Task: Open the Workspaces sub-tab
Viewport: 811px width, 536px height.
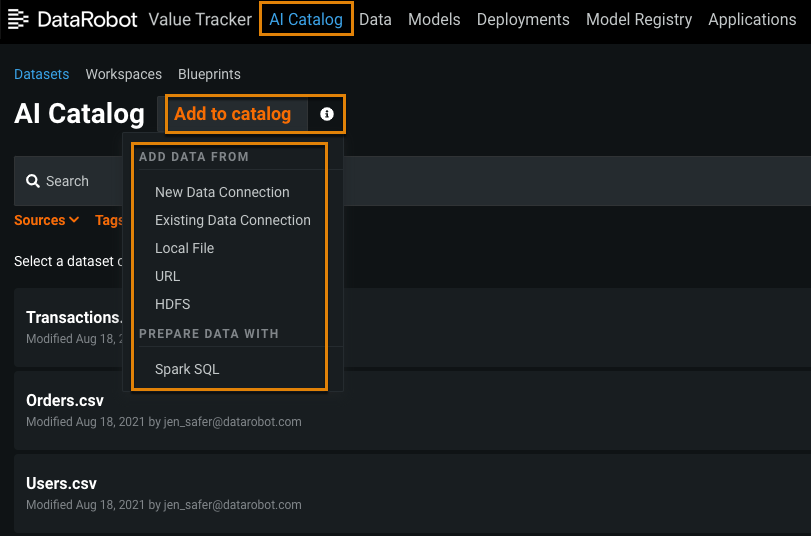Action: pos(123,74)
